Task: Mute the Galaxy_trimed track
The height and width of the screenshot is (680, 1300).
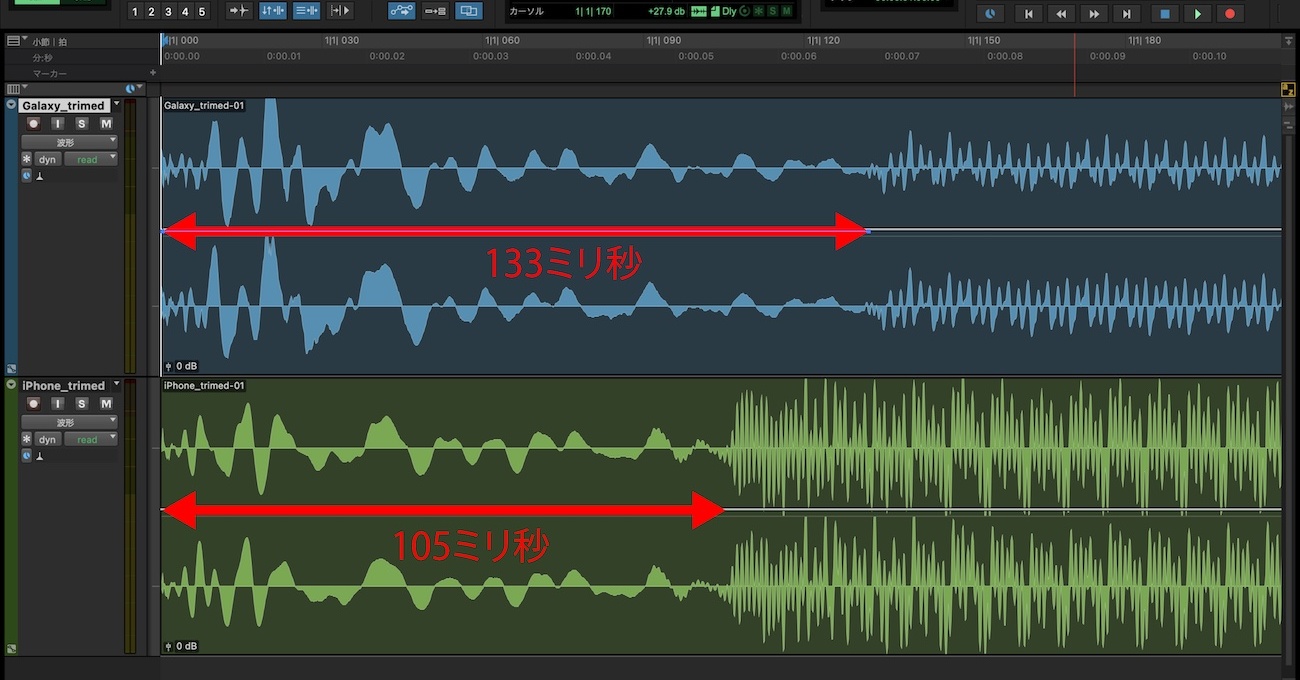Action: click(105, 124)
